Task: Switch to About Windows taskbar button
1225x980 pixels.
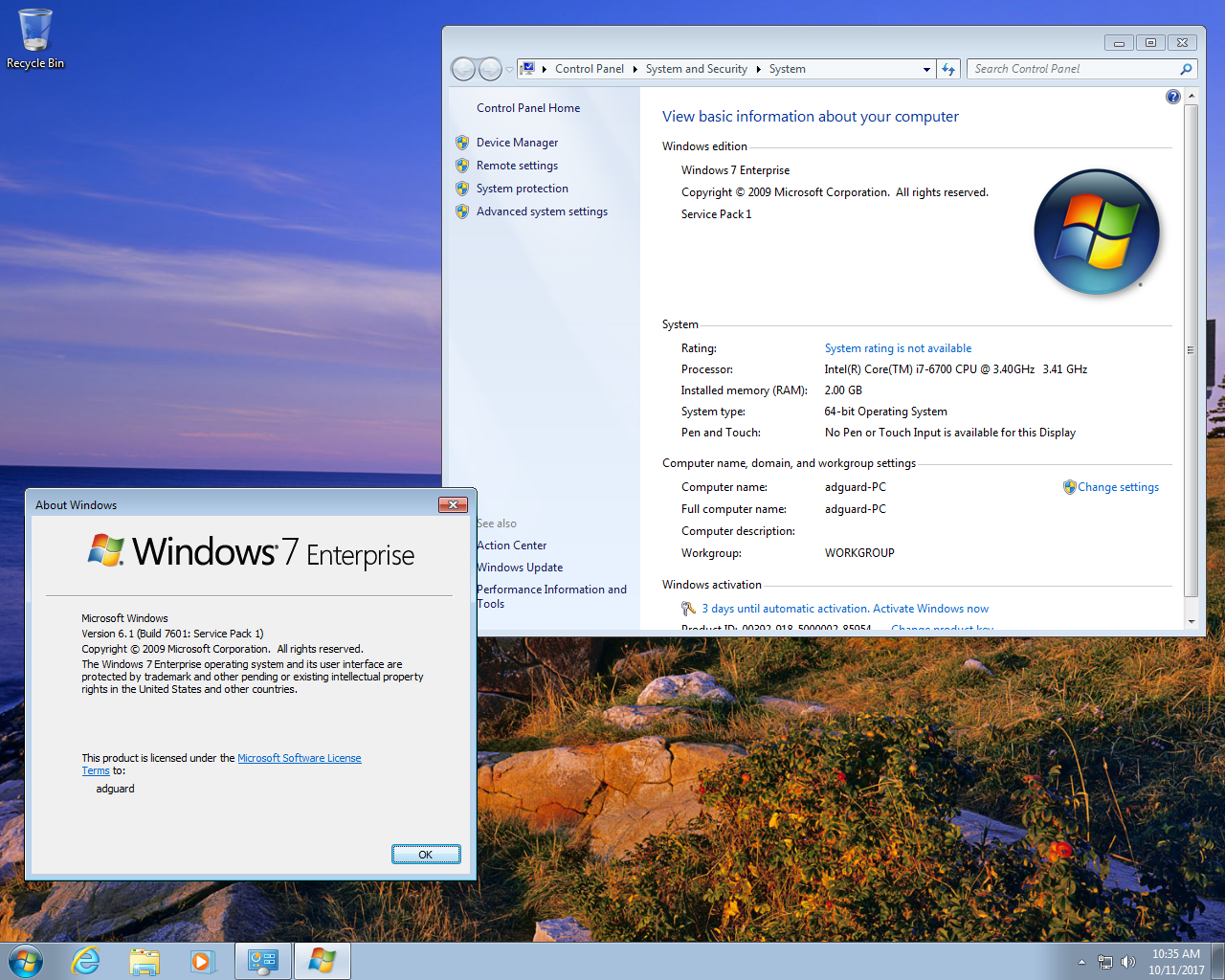Action: pos(322,961)
